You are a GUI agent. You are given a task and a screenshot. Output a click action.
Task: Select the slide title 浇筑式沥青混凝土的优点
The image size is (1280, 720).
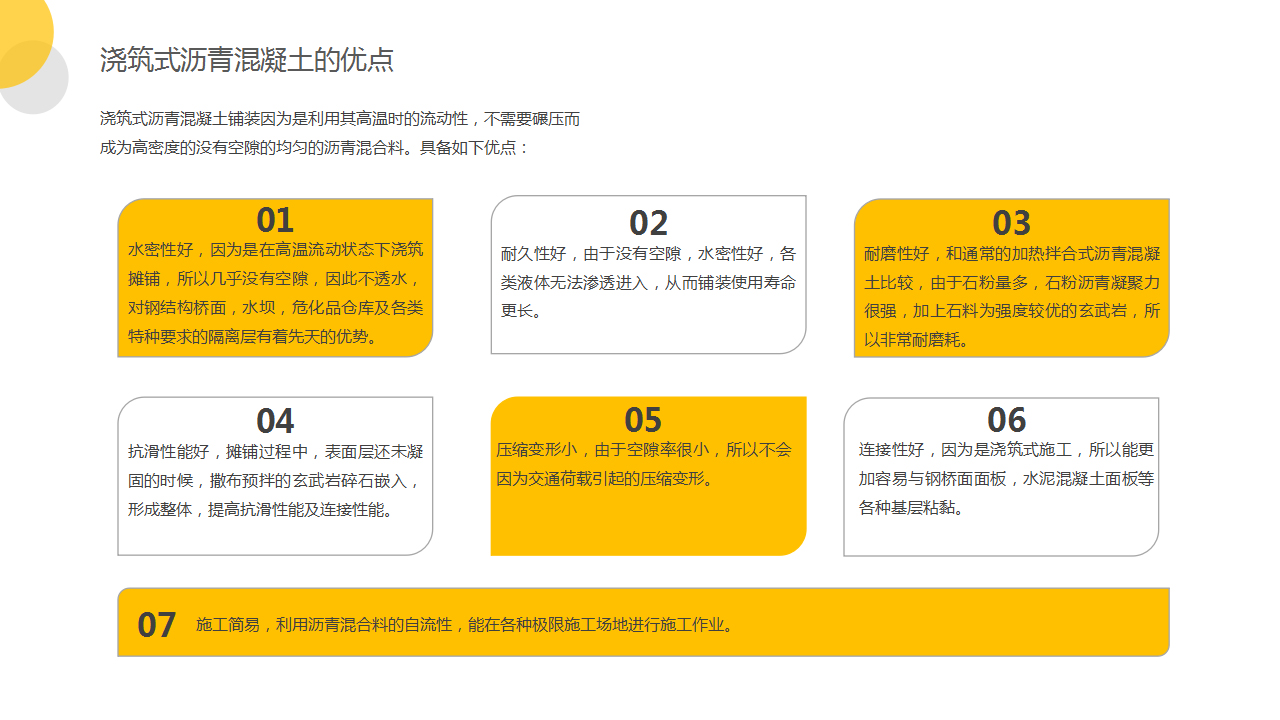247,60
